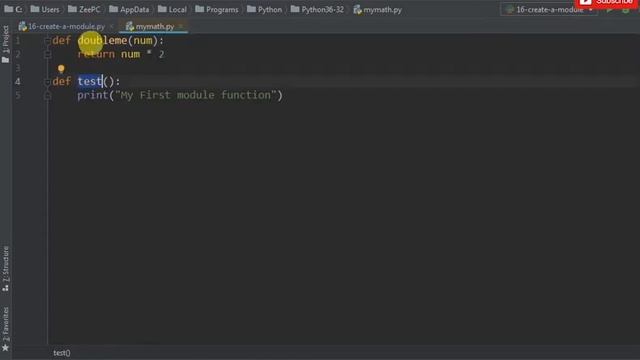
Task: Click the green Run button
Action: 609,9
